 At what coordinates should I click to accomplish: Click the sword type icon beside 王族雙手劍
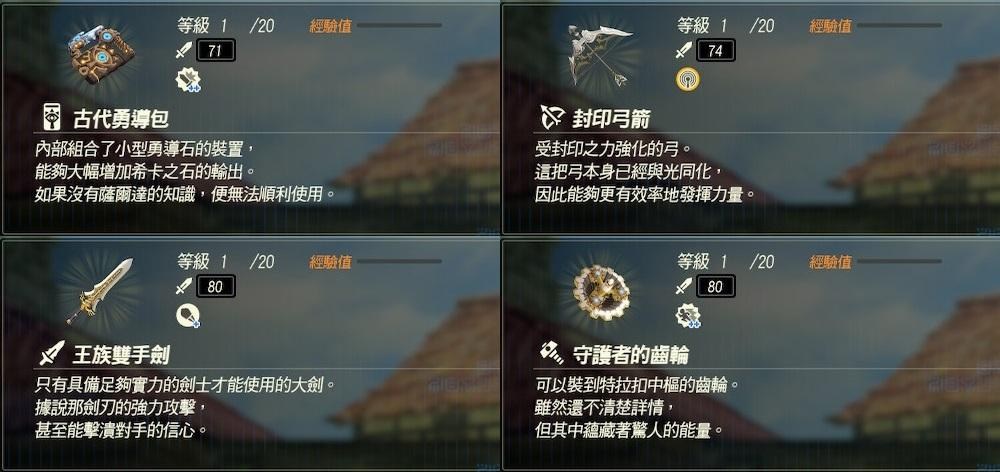52,353
